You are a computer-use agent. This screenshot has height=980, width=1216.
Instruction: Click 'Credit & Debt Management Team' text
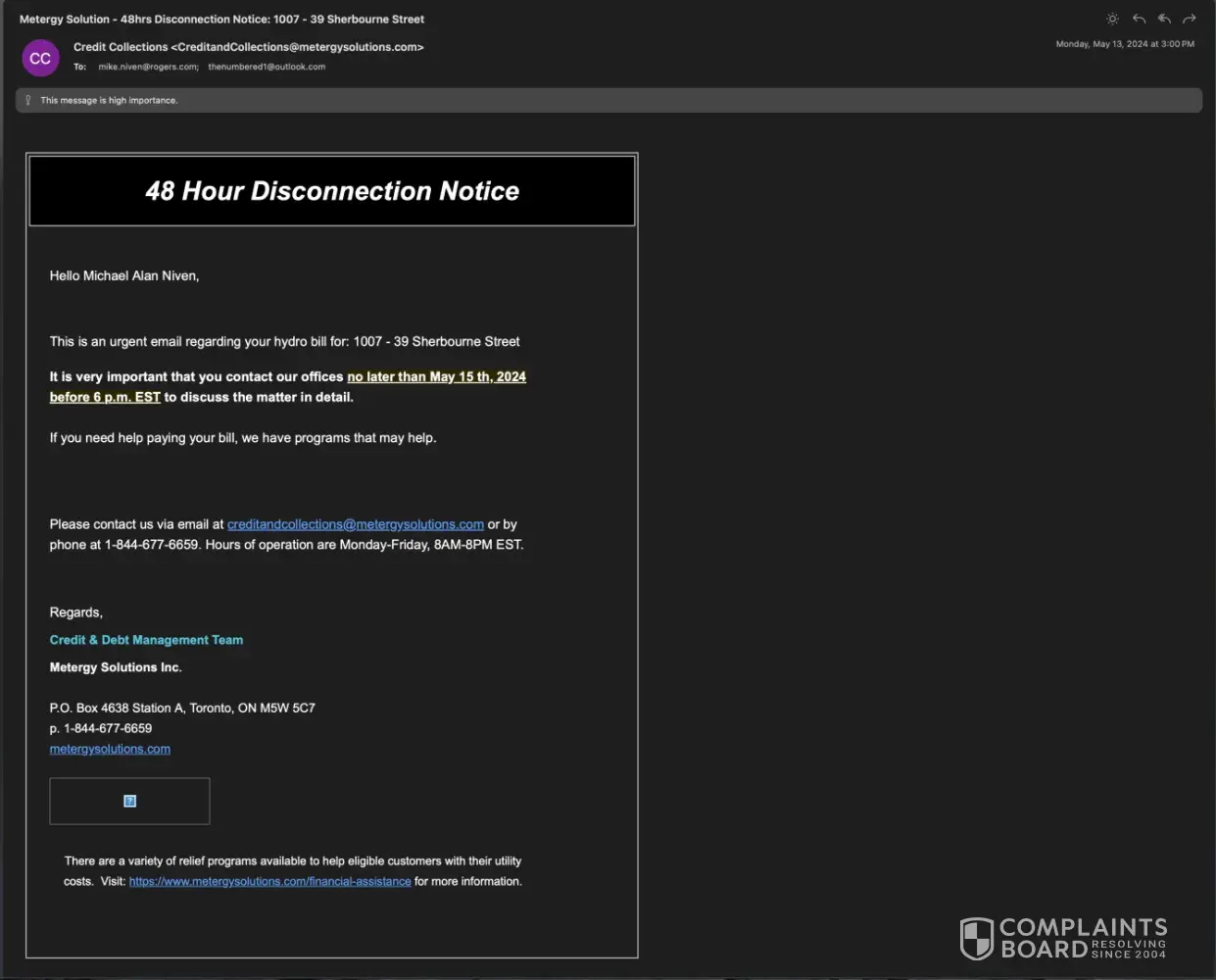click(146, 640)
